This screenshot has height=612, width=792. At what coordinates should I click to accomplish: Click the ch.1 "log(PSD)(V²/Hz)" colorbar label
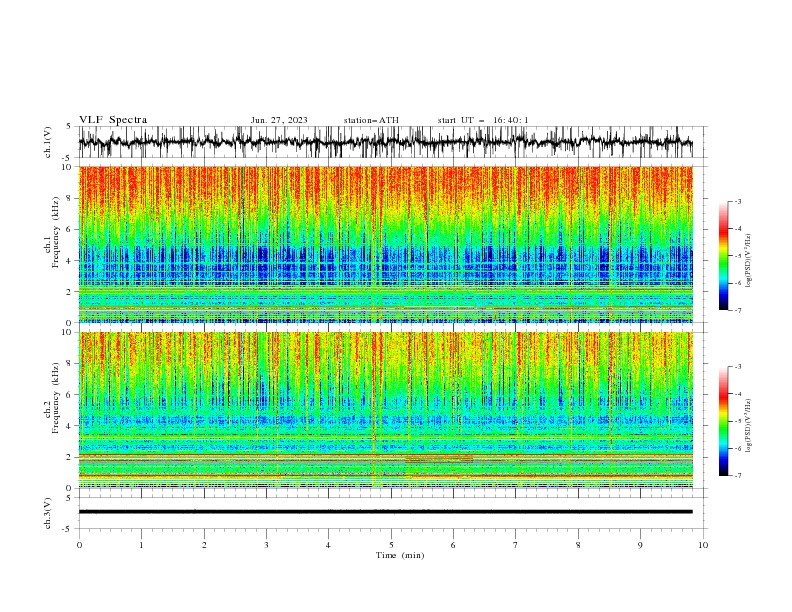(x=748, y=259)
